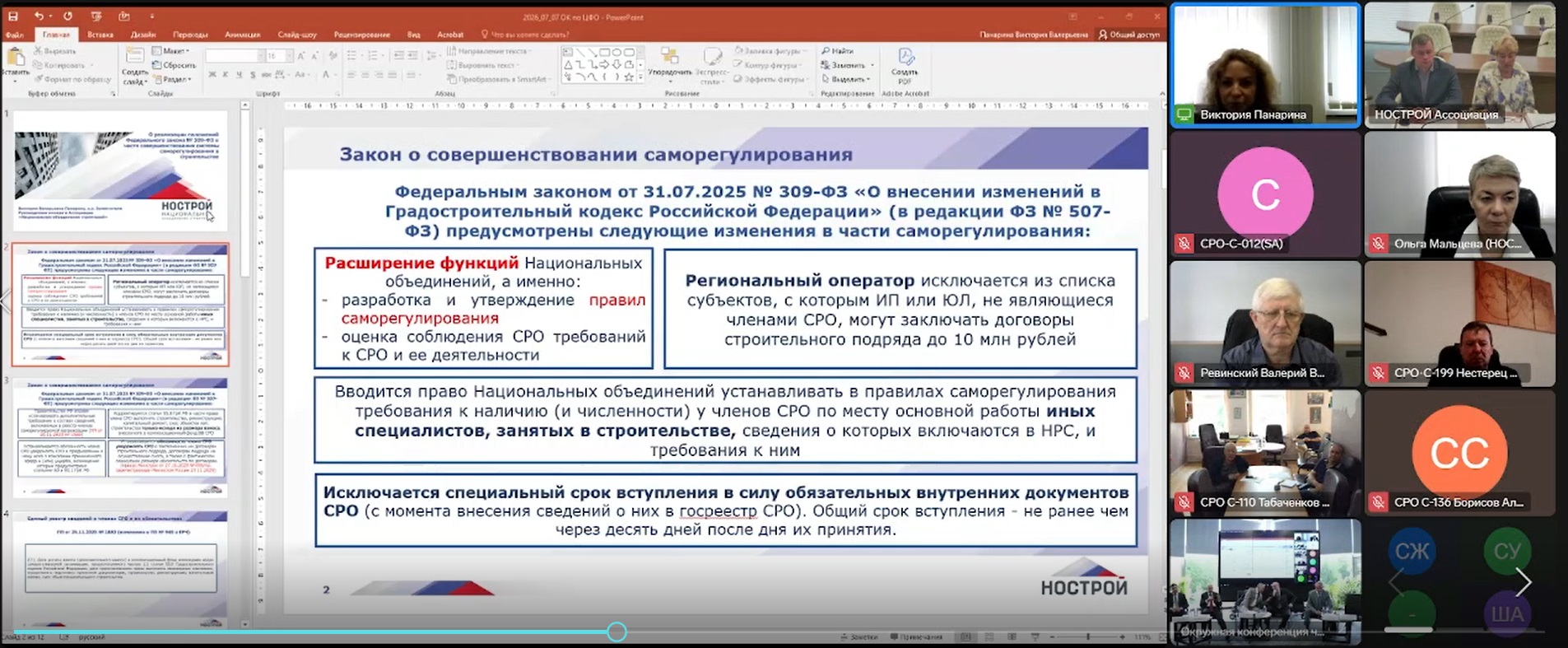
Task: Toggle strikethrough (abc) formatting
Action: (267, 75)
